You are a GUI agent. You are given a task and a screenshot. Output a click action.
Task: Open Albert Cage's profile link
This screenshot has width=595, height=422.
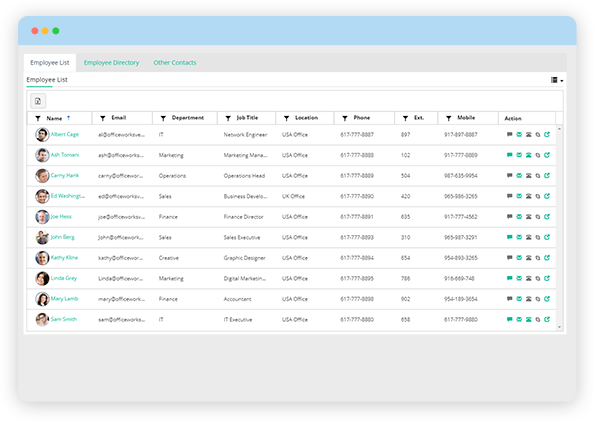tap(65, 134)
